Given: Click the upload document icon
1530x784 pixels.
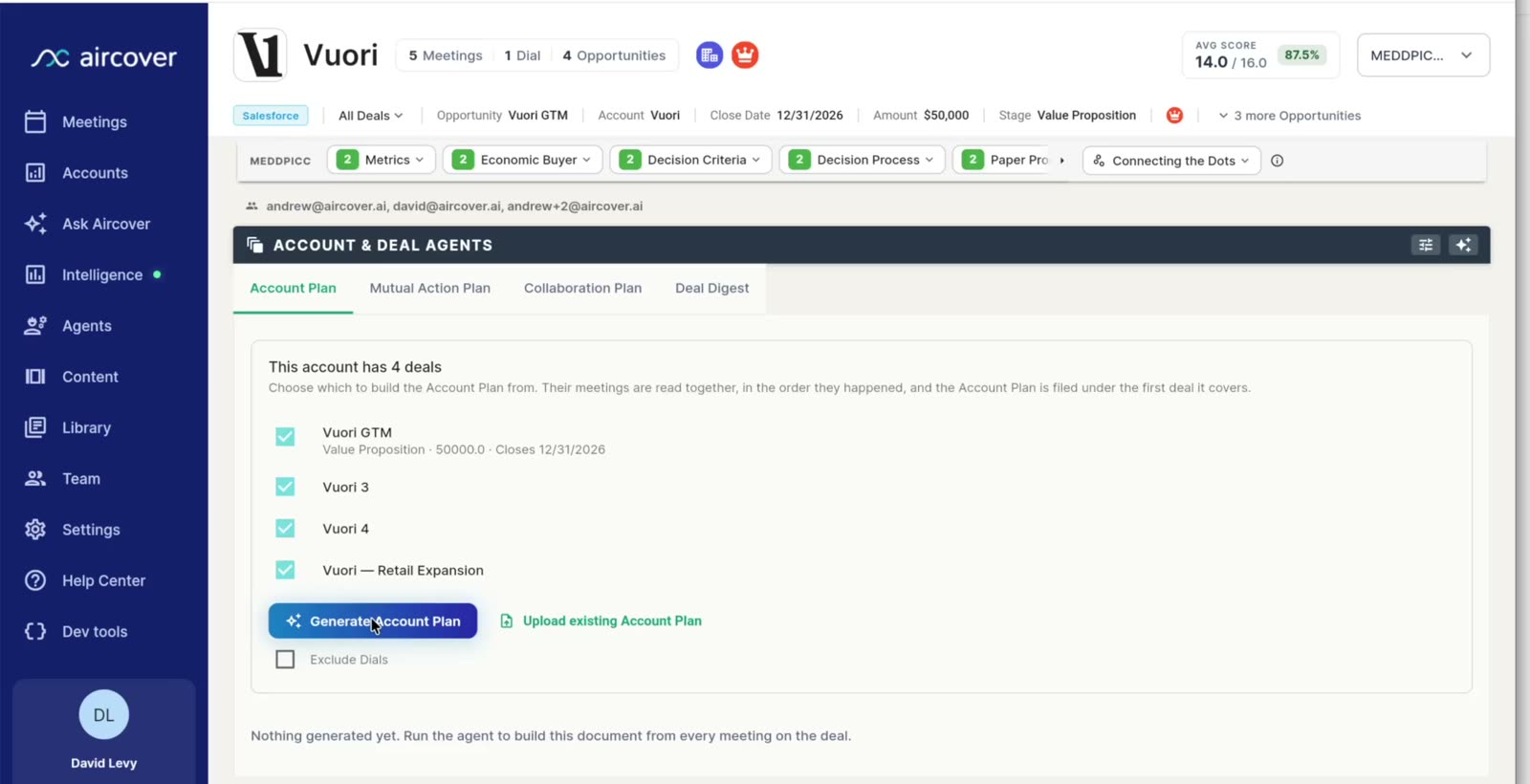Looking at the screenshot, I should click(507, 621).
